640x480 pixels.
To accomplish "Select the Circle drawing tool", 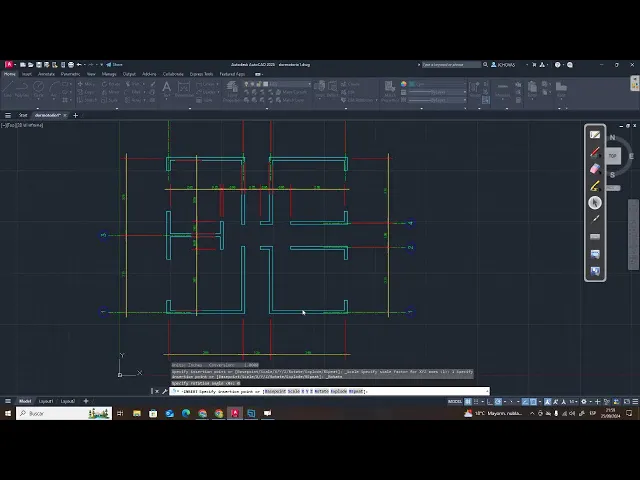I will pyautogui.click(x=38, y=89).
